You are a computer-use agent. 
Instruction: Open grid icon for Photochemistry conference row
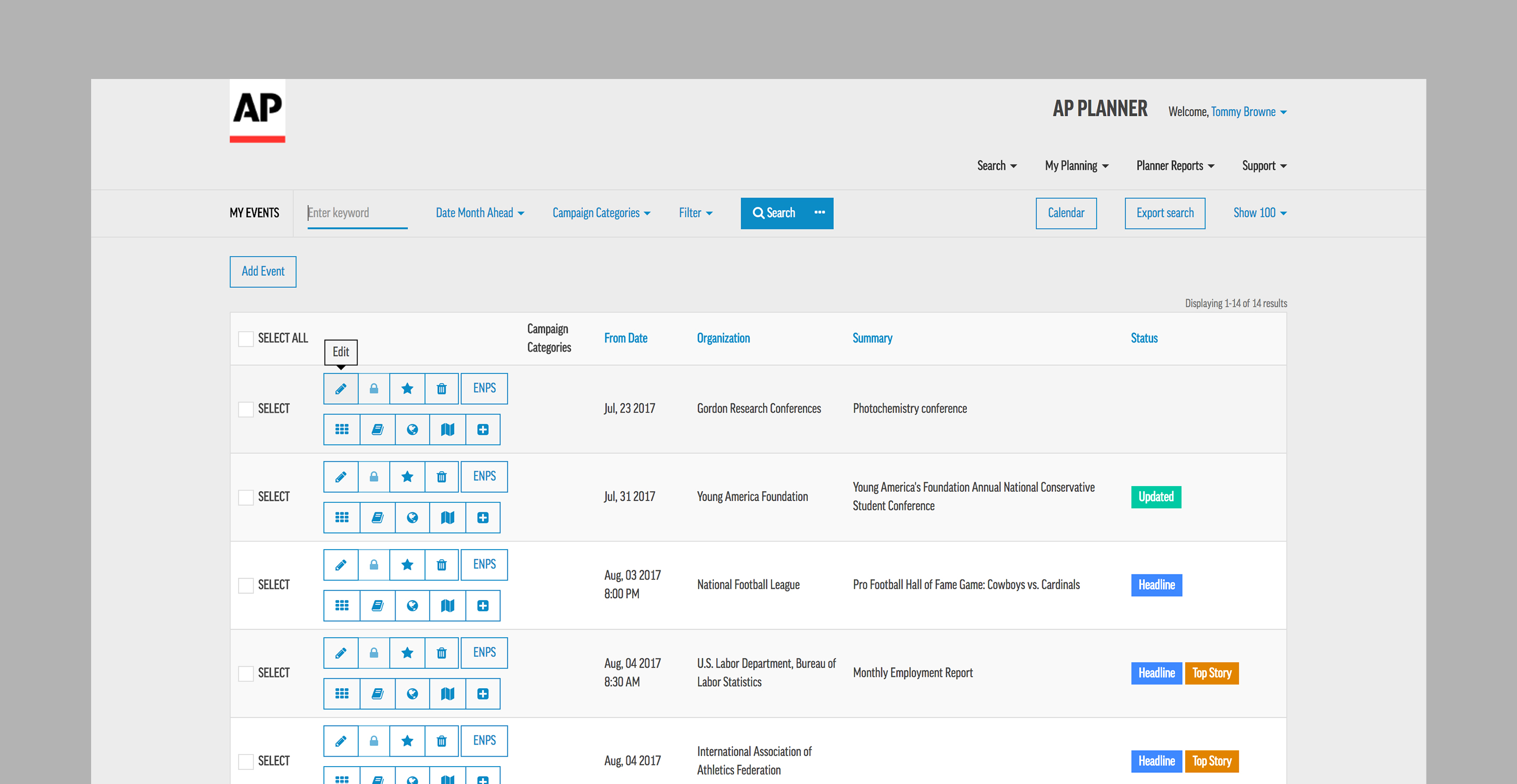341,430
